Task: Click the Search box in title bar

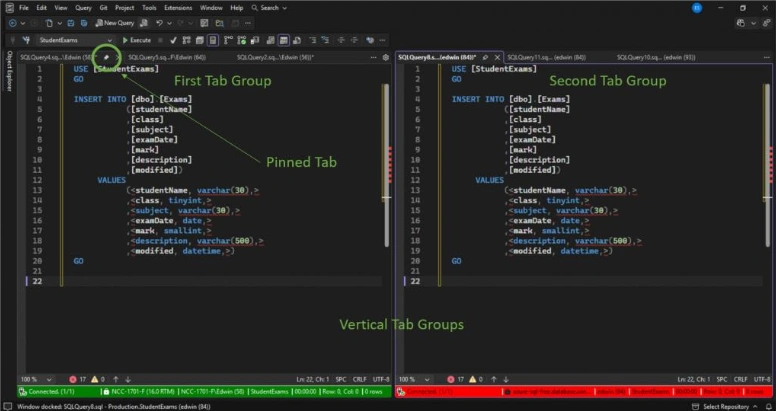Action: coord(269,8)
